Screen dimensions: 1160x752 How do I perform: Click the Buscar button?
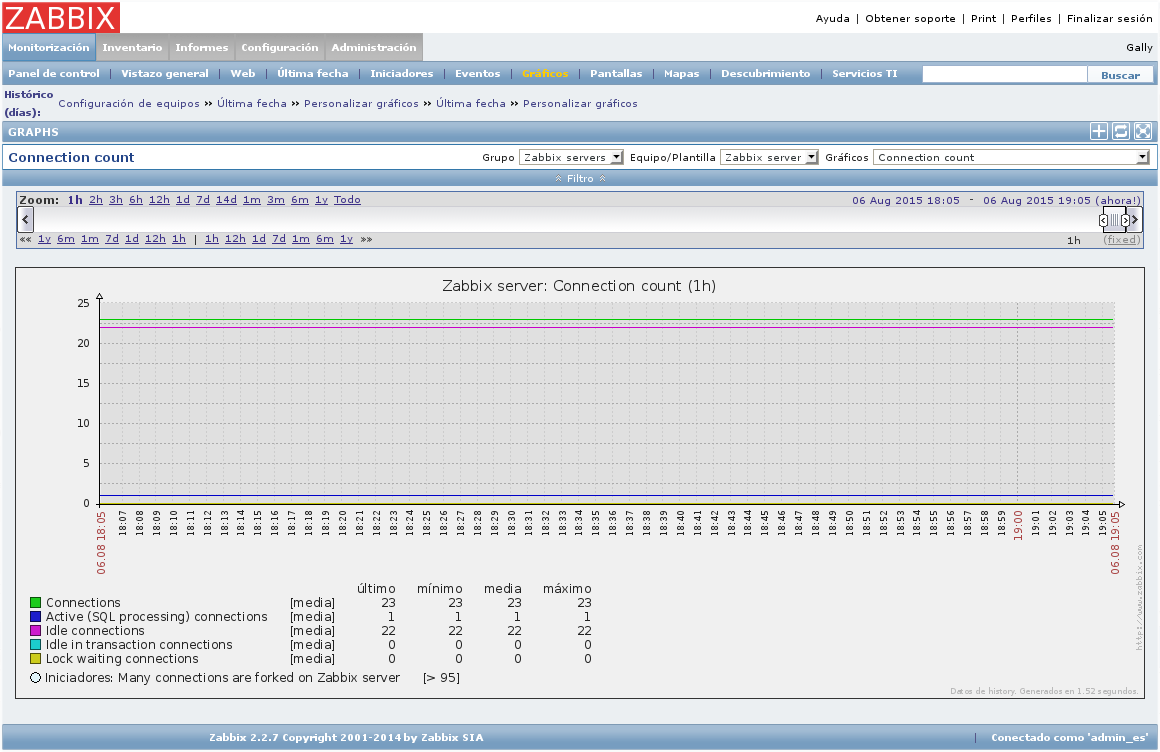1120,75
